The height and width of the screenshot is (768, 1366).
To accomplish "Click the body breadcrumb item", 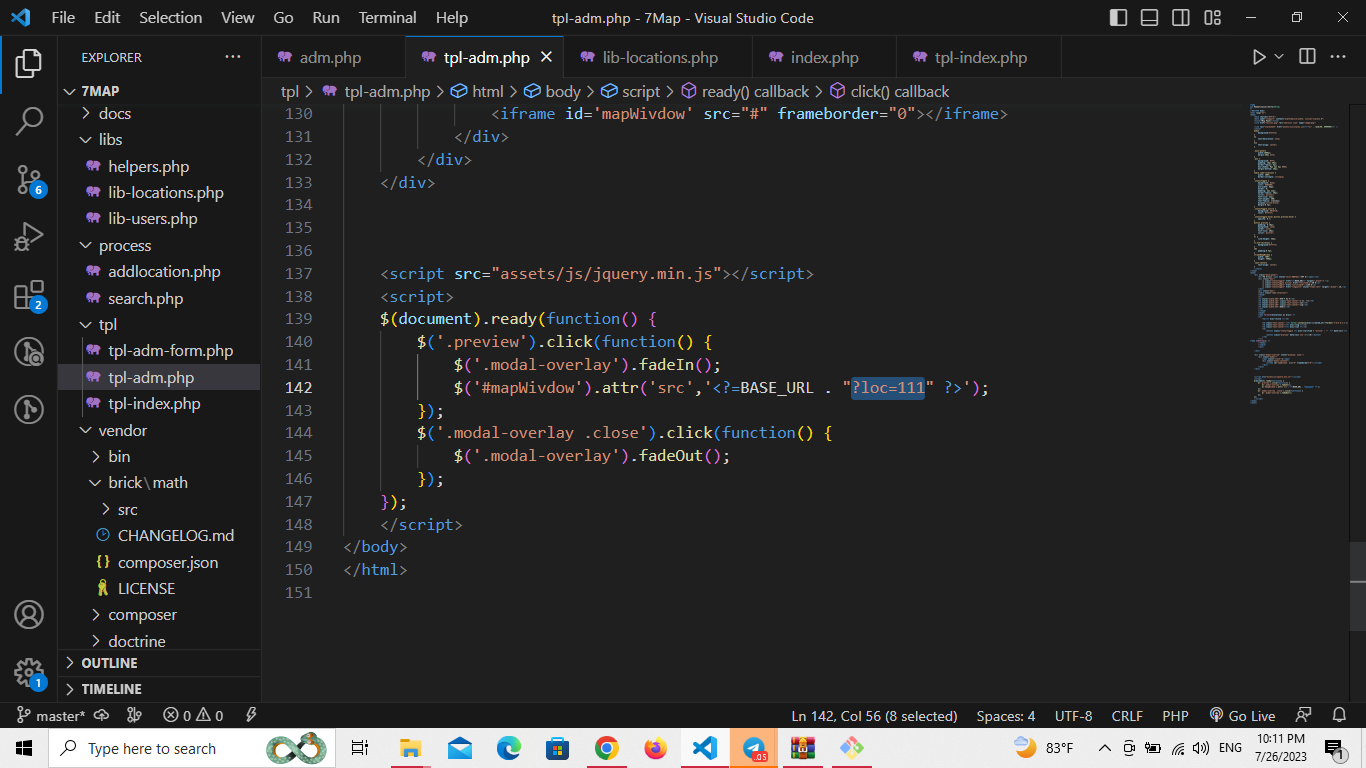I will (x=552, y=92).
